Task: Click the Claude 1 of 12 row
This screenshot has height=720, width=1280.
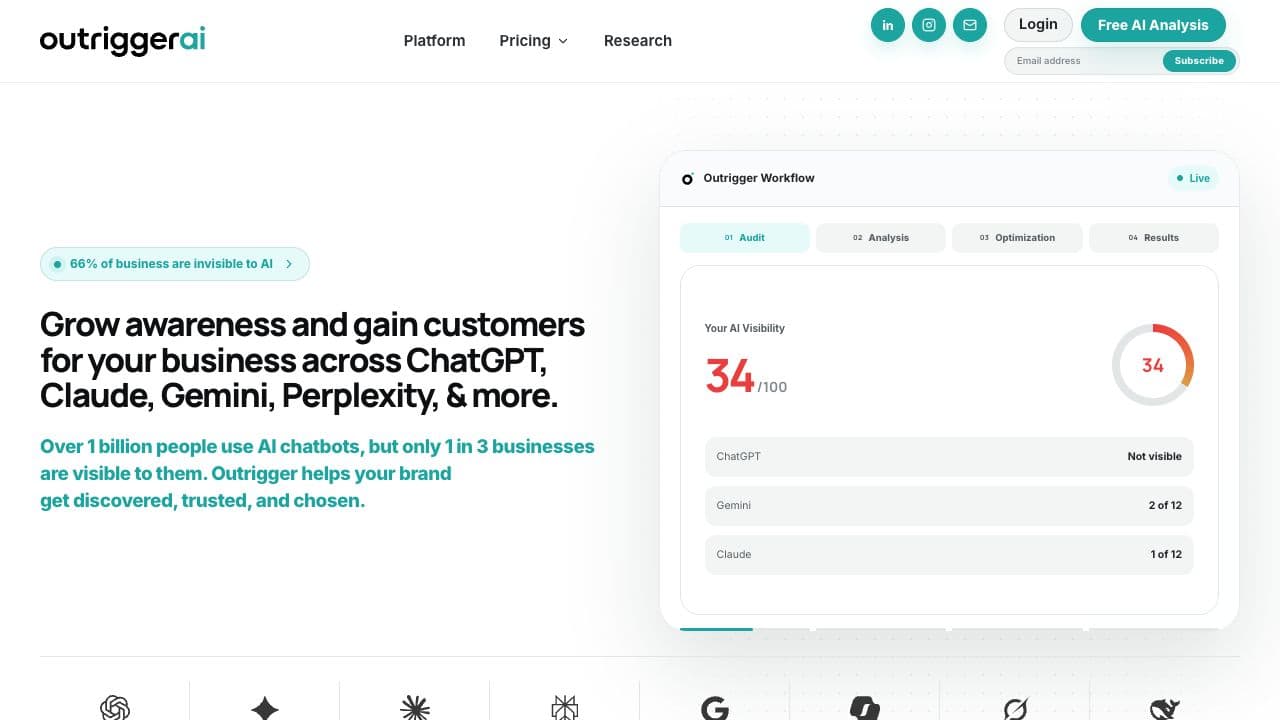Action: pos(949,554)
